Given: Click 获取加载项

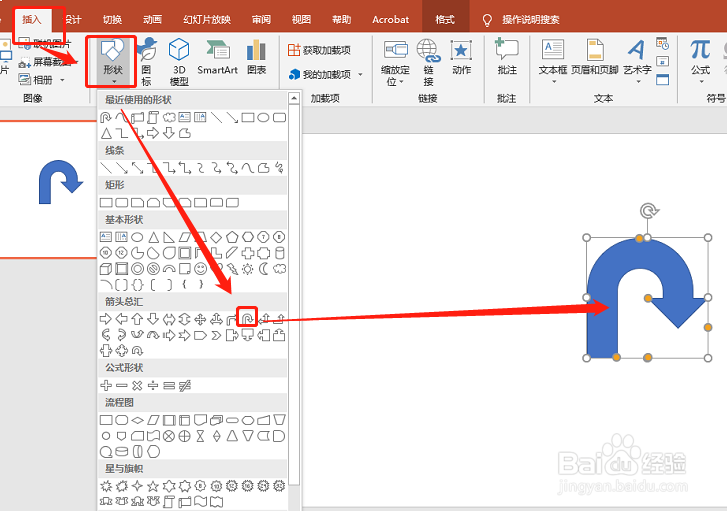Looking at the screenshot, I should [319, 50].
